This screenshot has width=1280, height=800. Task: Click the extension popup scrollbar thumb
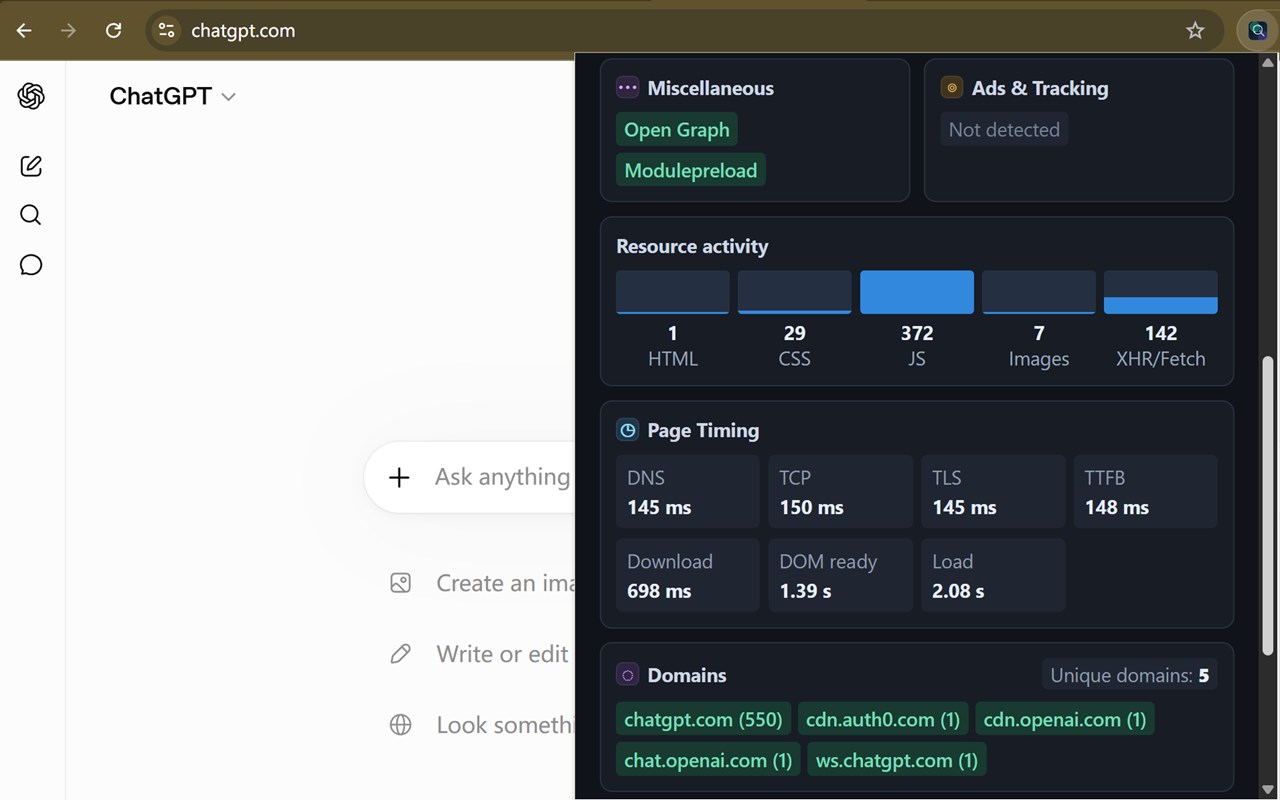click(x=1267, y=505)
